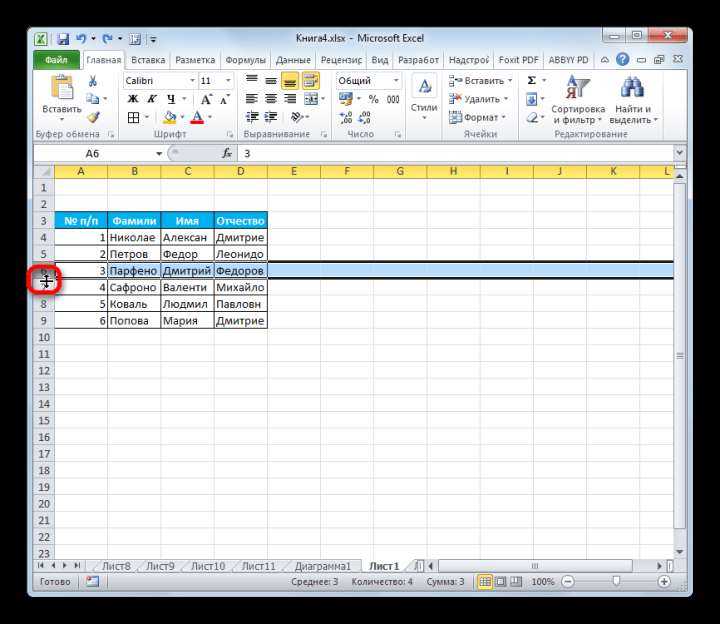Align text to middle of cell
The image size is (720, 624).
pyautogui.click(x=271, y=80)
